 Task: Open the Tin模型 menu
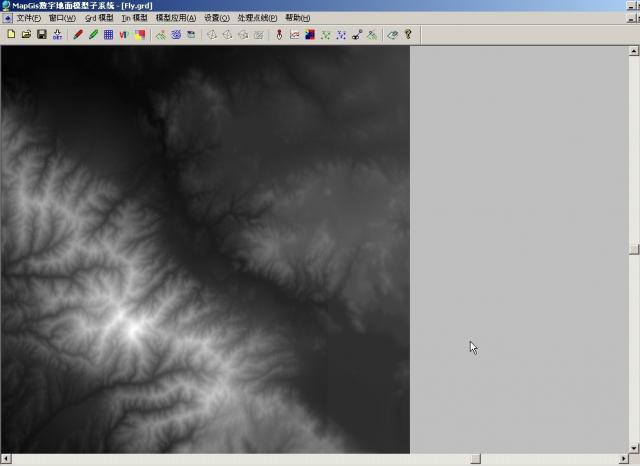(134, 18)
